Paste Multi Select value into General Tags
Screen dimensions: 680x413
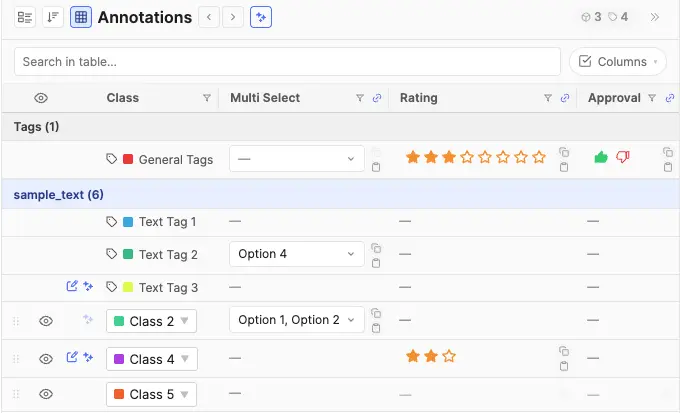point(376,167)
